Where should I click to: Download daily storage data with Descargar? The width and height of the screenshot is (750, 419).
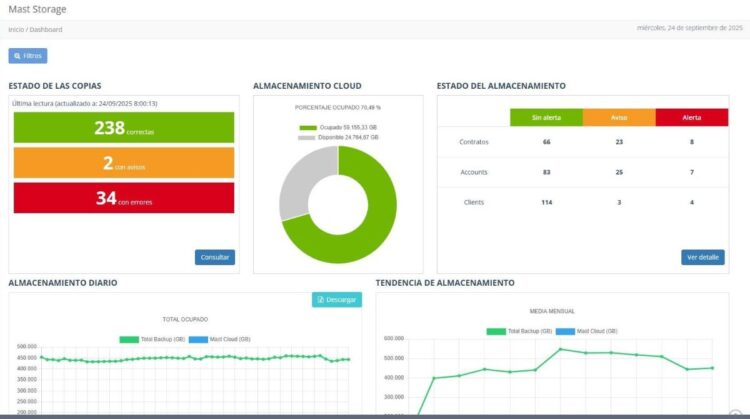click(337, 299)
